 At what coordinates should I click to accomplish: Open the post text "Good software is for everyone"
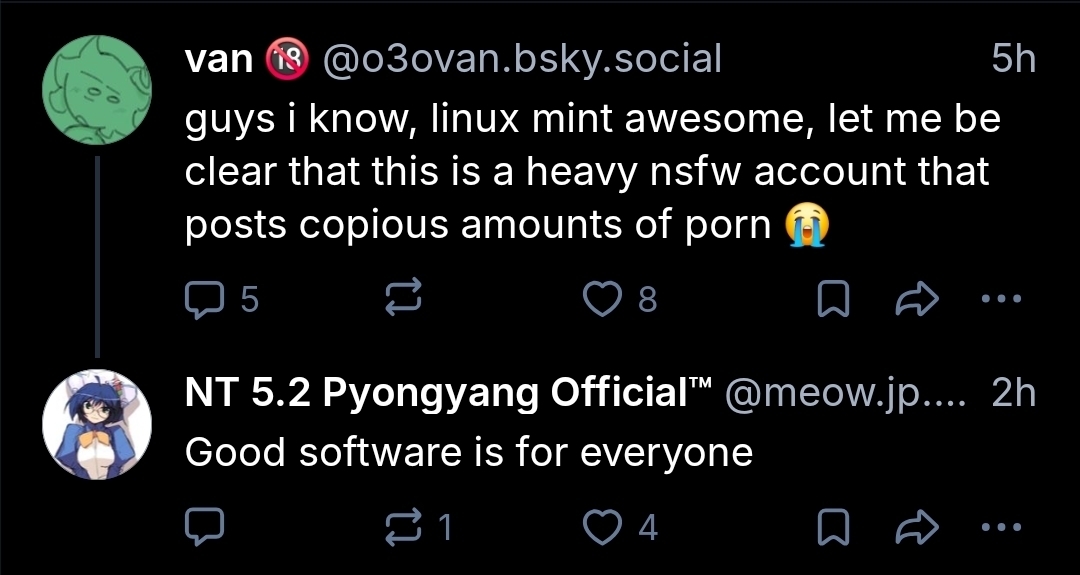(468, 453)
